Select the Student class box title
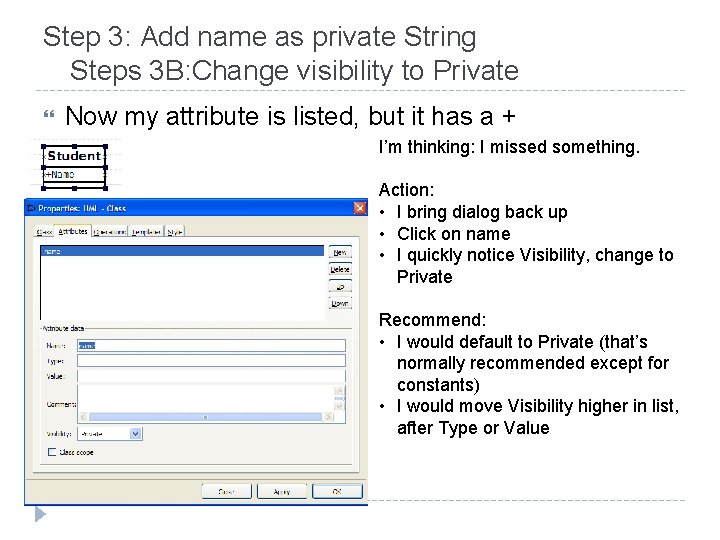720x540 pixels. pyautogui.click(x=74, y=156)
